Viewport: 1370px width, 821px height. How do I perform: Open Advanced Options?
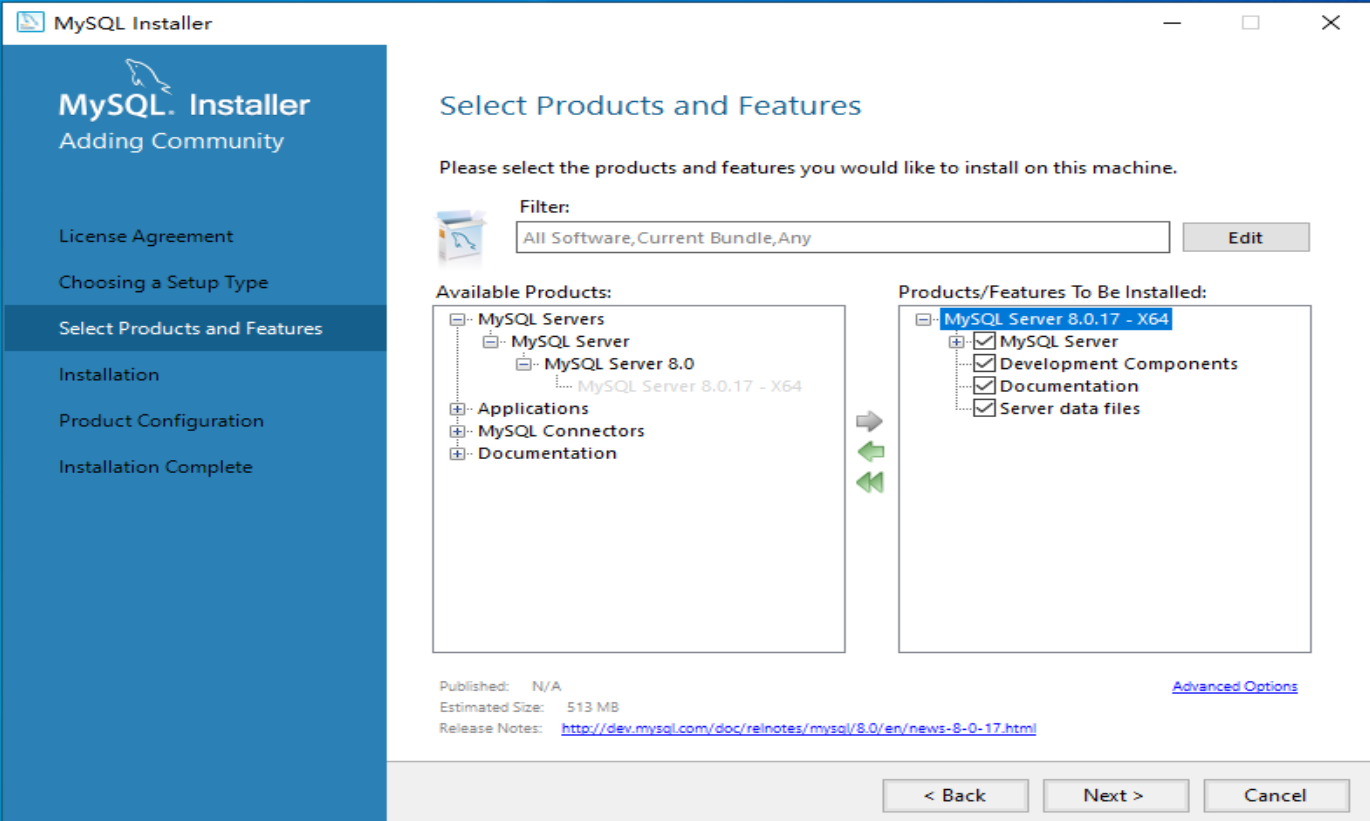point(1234,686)
